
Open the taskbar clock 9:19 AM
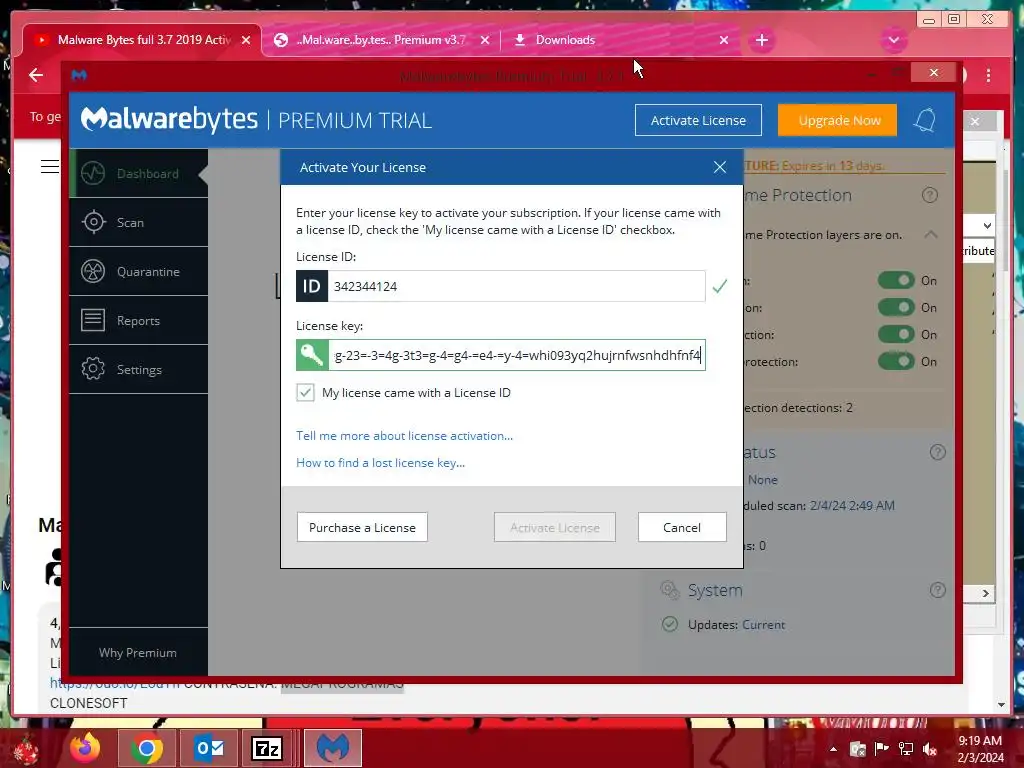980,749
